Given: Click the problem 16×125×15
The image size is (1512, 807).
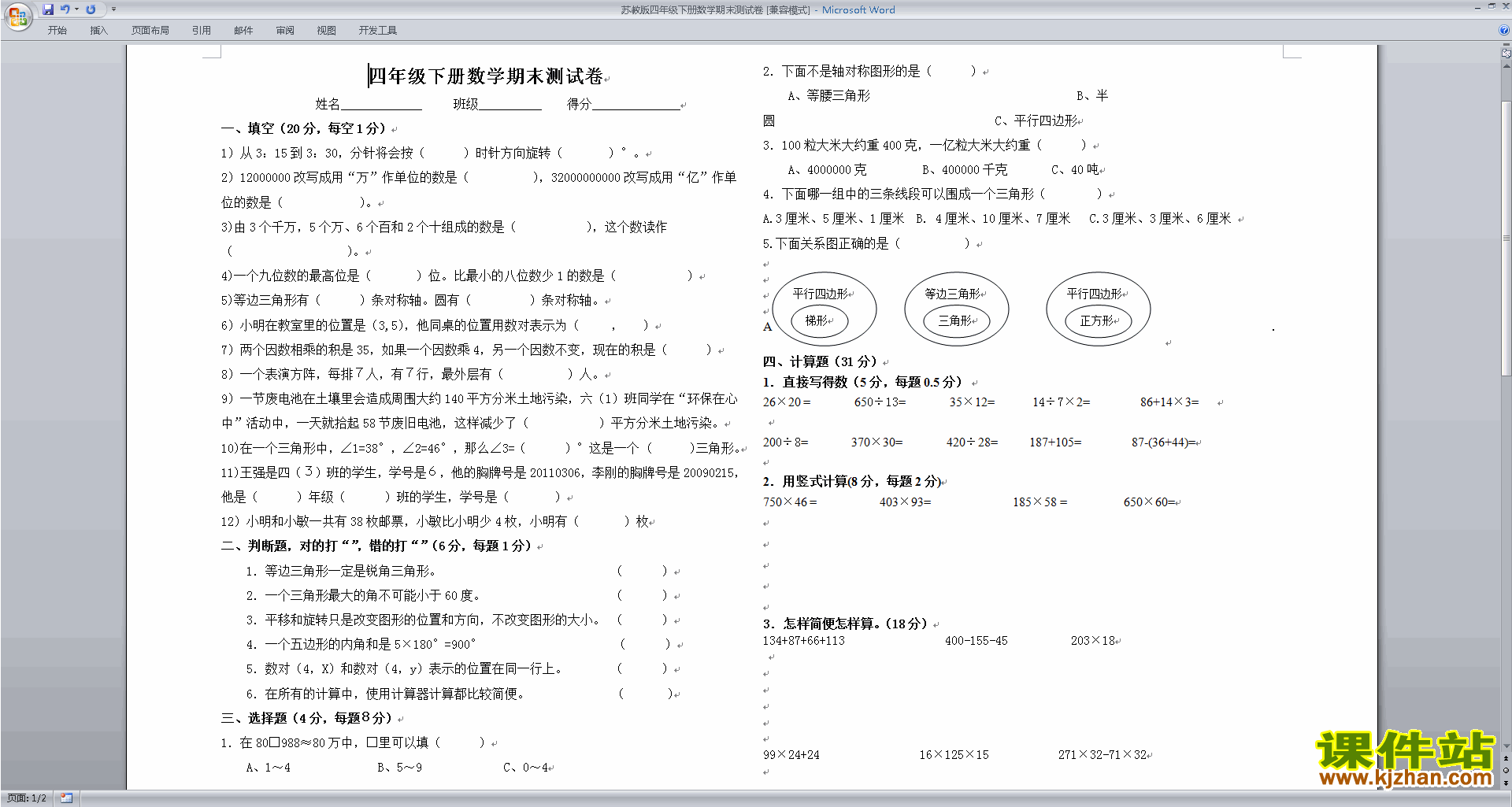Looking at the screenshot, I should tap(954, 755).
